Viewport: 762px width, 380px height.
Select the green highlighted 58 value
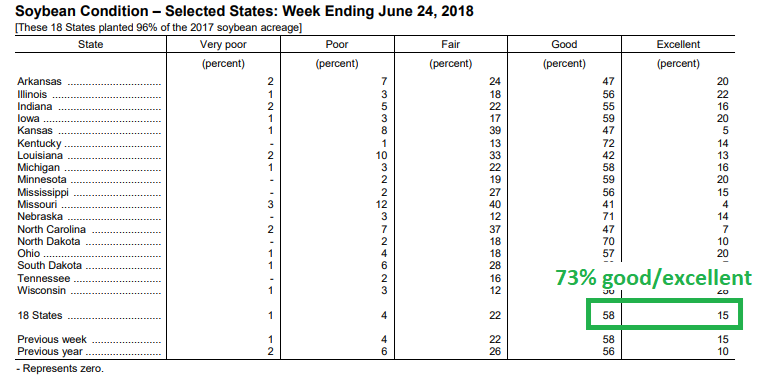(608, 315)
